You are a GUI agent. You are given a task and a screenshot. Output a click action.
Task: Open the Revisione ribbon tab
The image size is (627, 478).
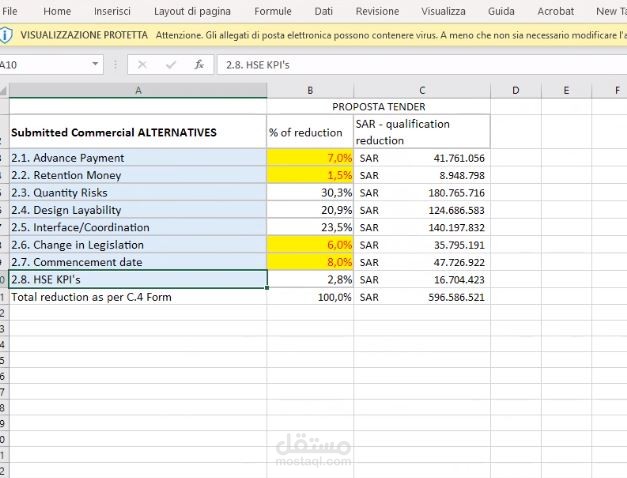point(377,11)
